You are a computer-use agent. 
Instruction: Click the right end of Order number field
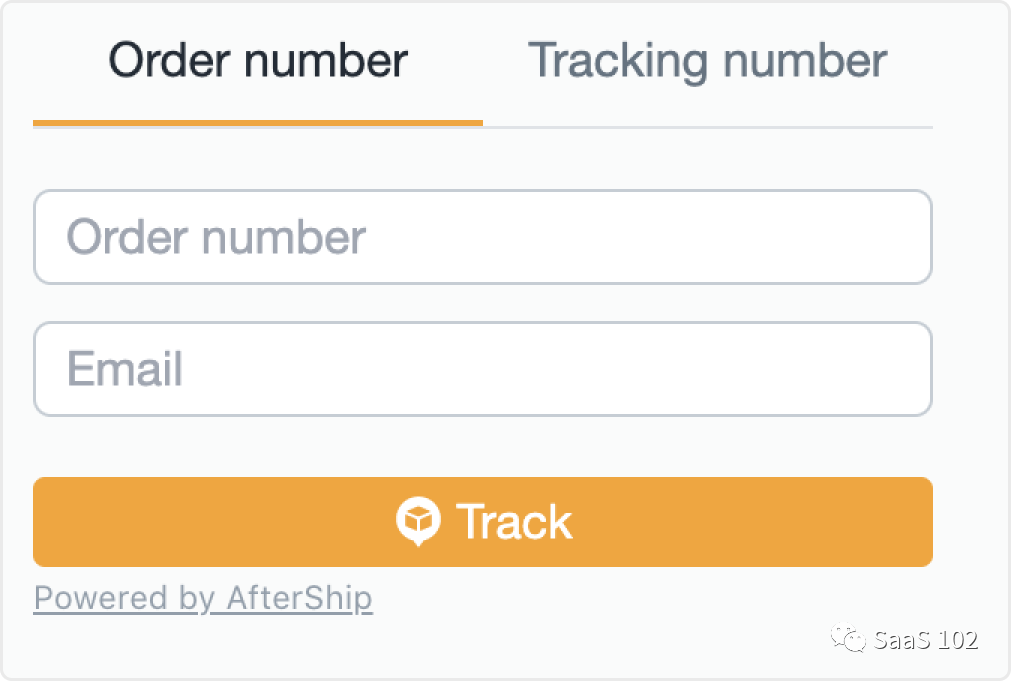click(x=900, y=237)
